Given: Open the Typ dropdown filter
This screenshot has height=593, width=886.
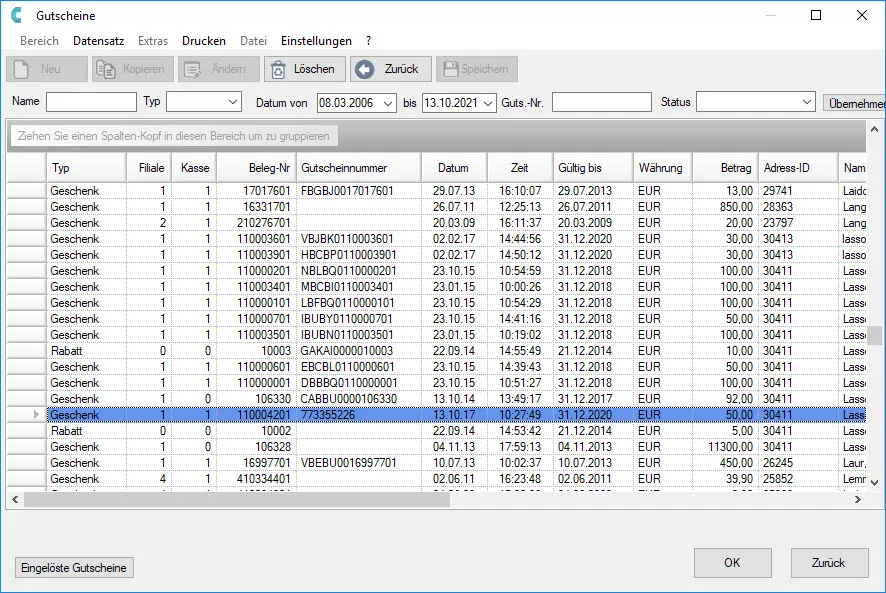Looking at the screenshot, I should pos(233,102).
